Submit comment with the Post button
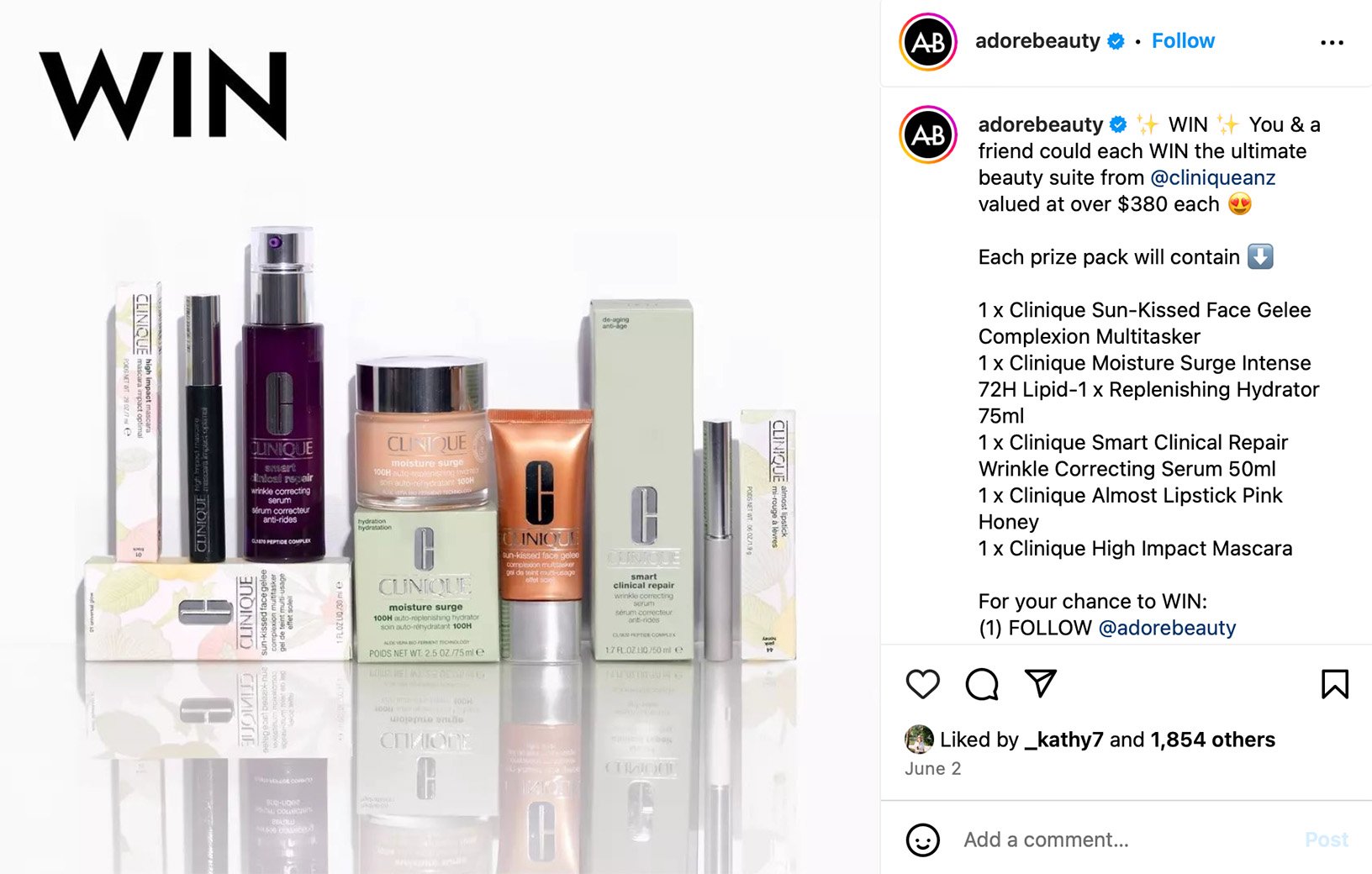 1326,840
